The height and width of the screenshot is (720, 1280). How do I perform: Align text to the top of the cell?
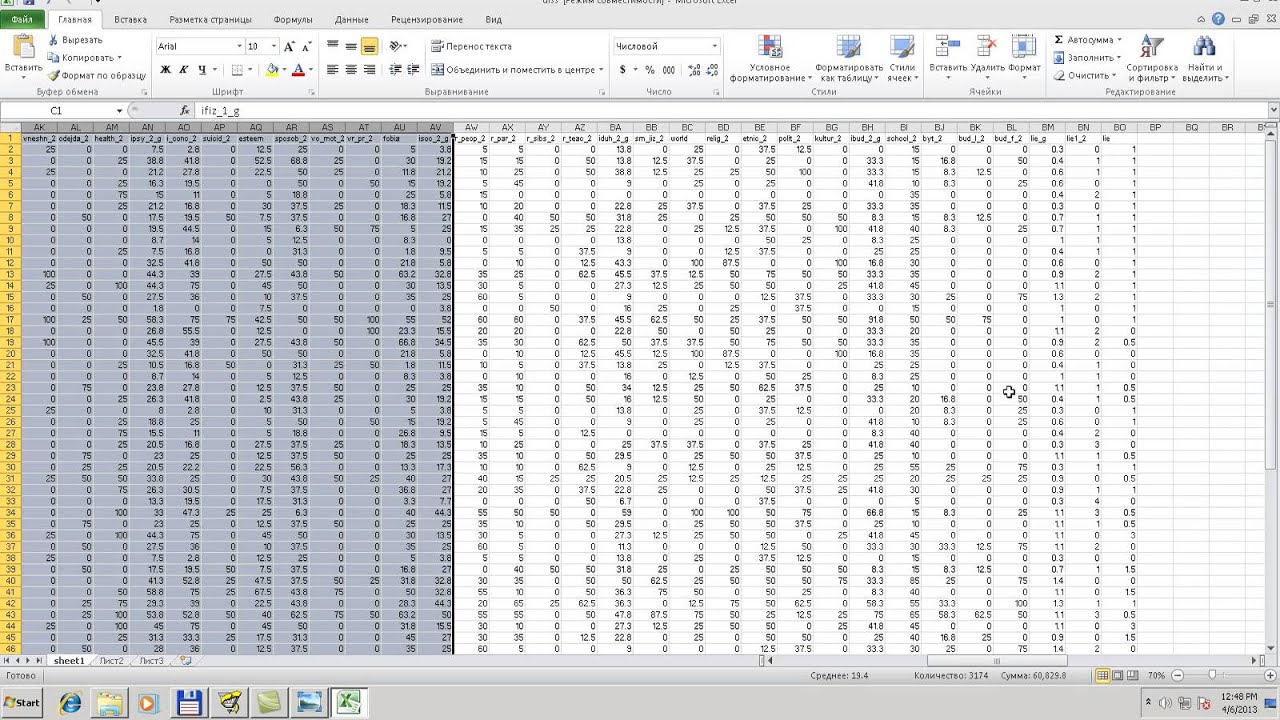(x=332, y=47)
